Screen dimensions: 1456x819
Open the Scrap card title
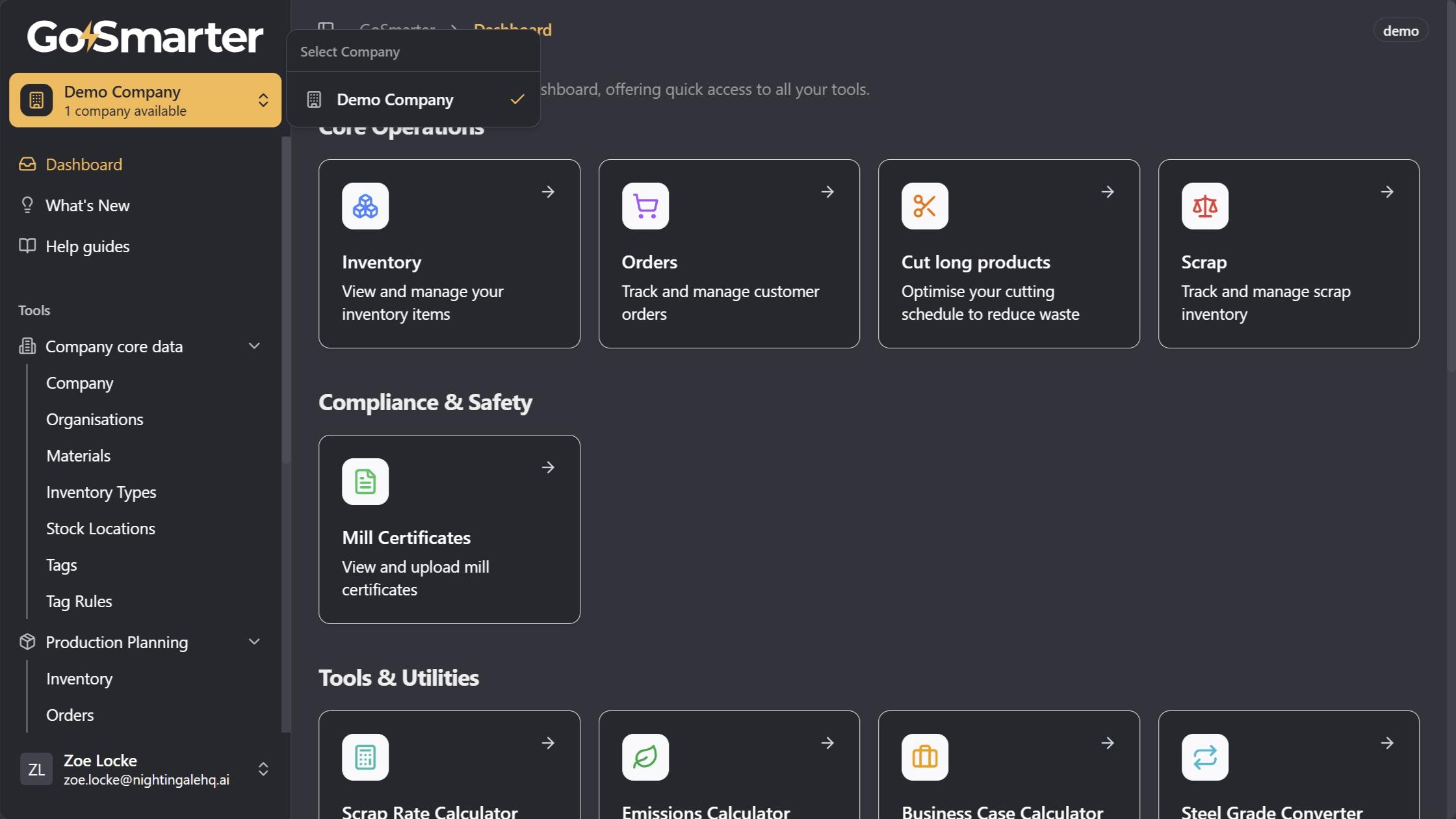[1204, 262]
